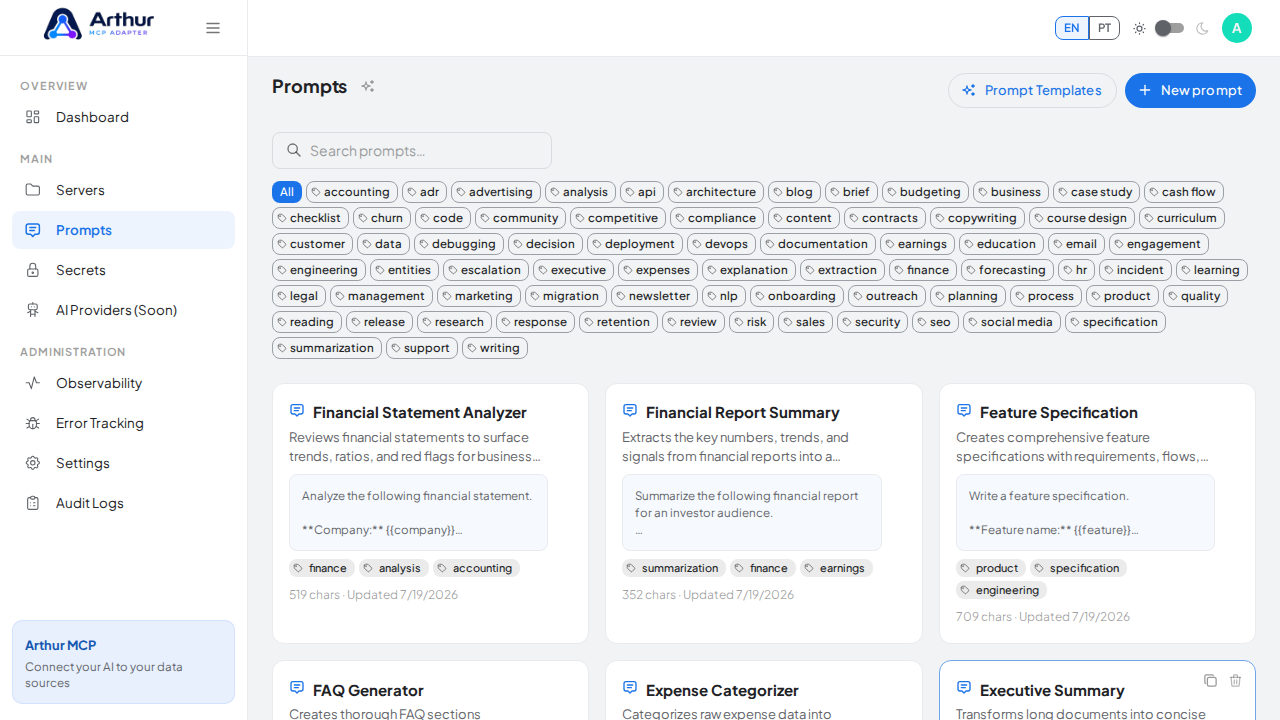Open Settings page from sidebar label
The height and width of the screenshot is (720, 1280).
pyautogui.click(x=83, y=463)
